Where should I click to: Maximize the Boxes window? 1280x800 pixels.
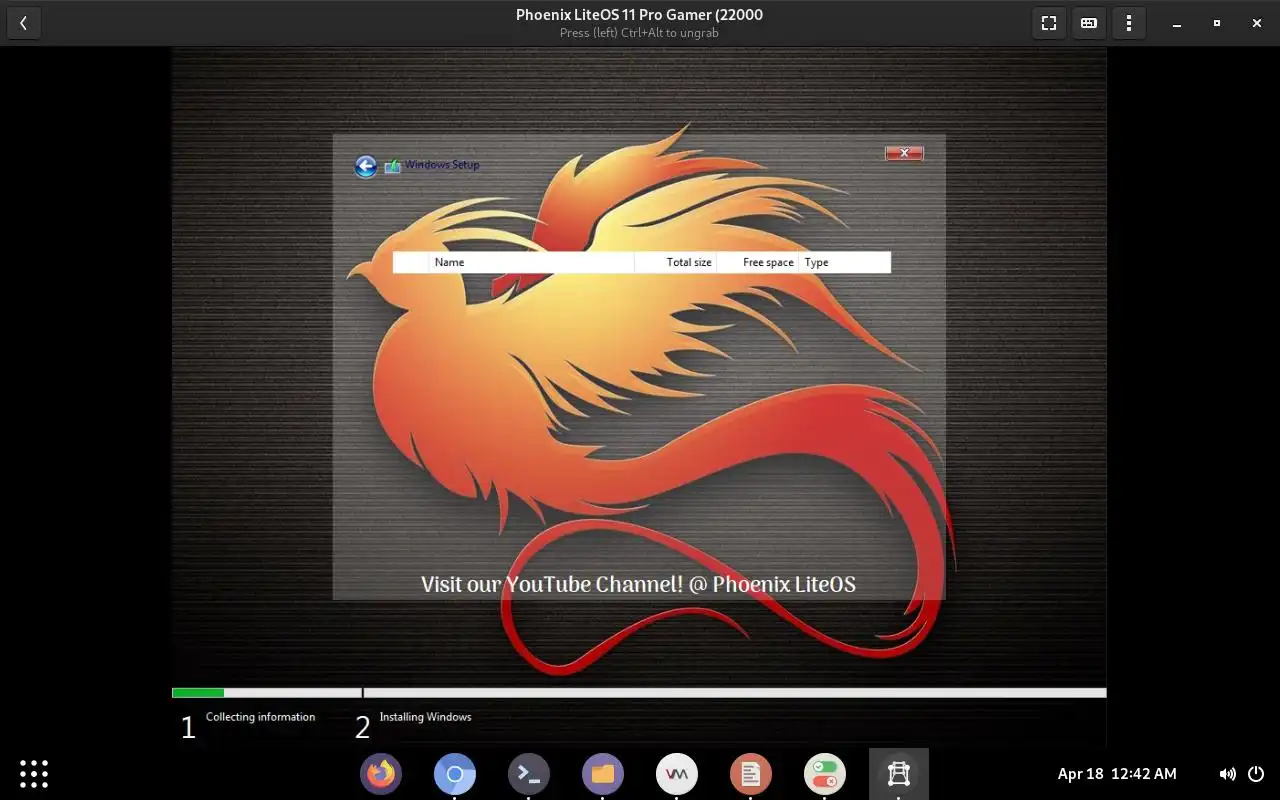point(1217,23)
